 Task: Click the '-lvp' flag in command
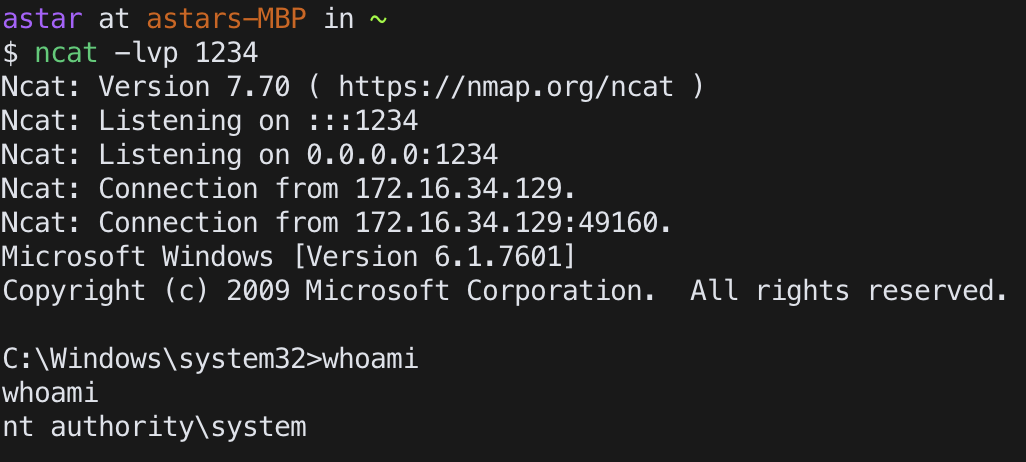146,53
